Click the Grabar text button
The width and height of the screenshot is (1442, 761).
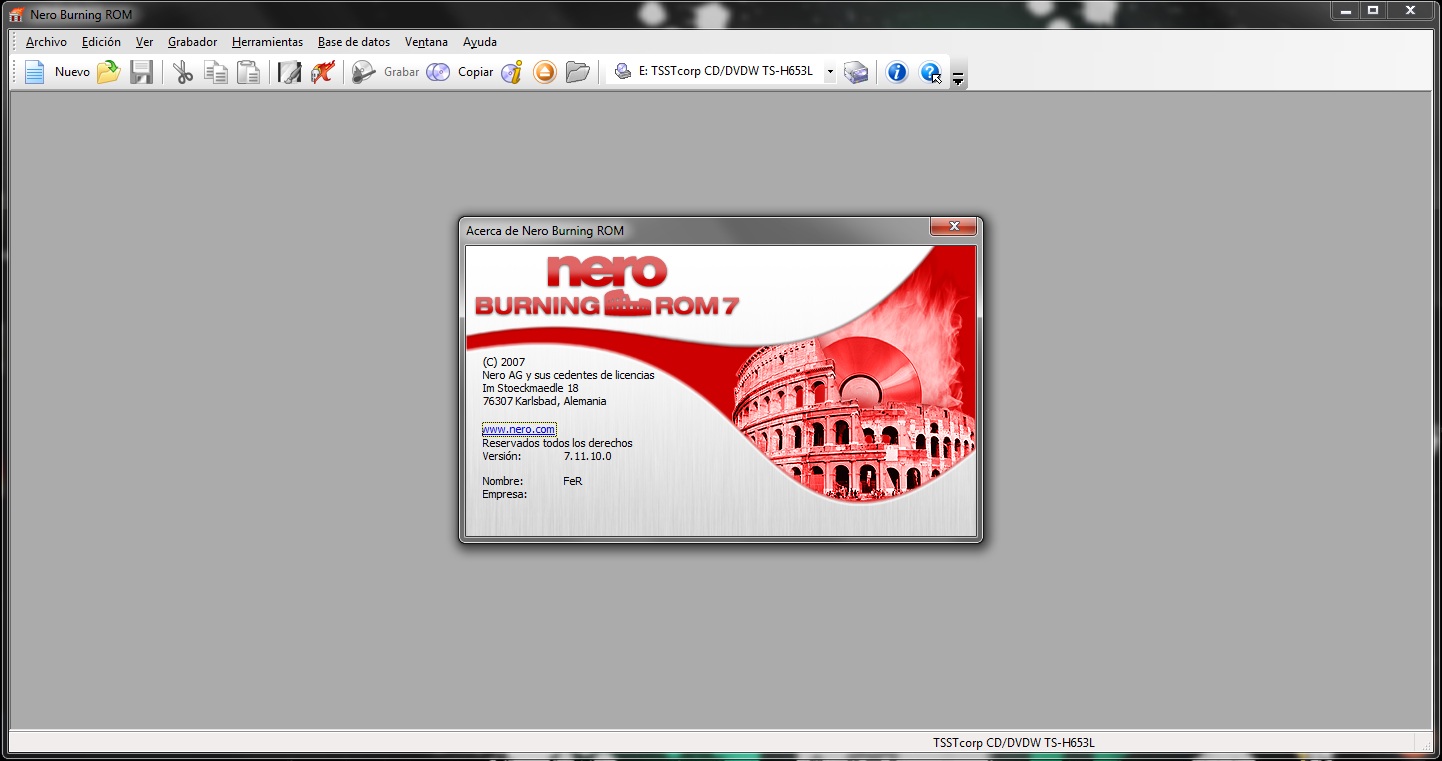402,72
